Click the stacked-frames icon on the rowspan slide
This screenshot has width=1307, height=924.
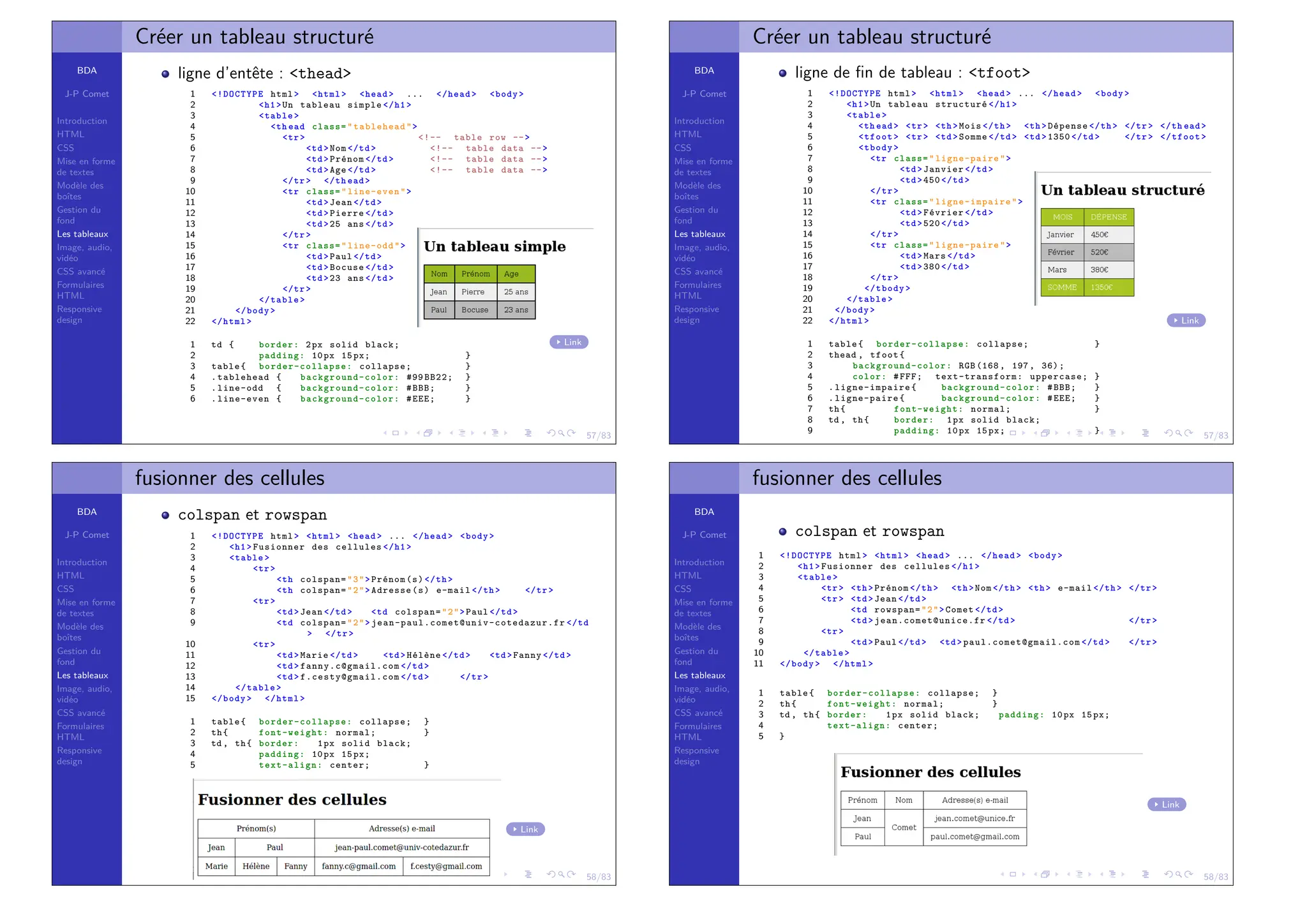(x=1045, y=874)
